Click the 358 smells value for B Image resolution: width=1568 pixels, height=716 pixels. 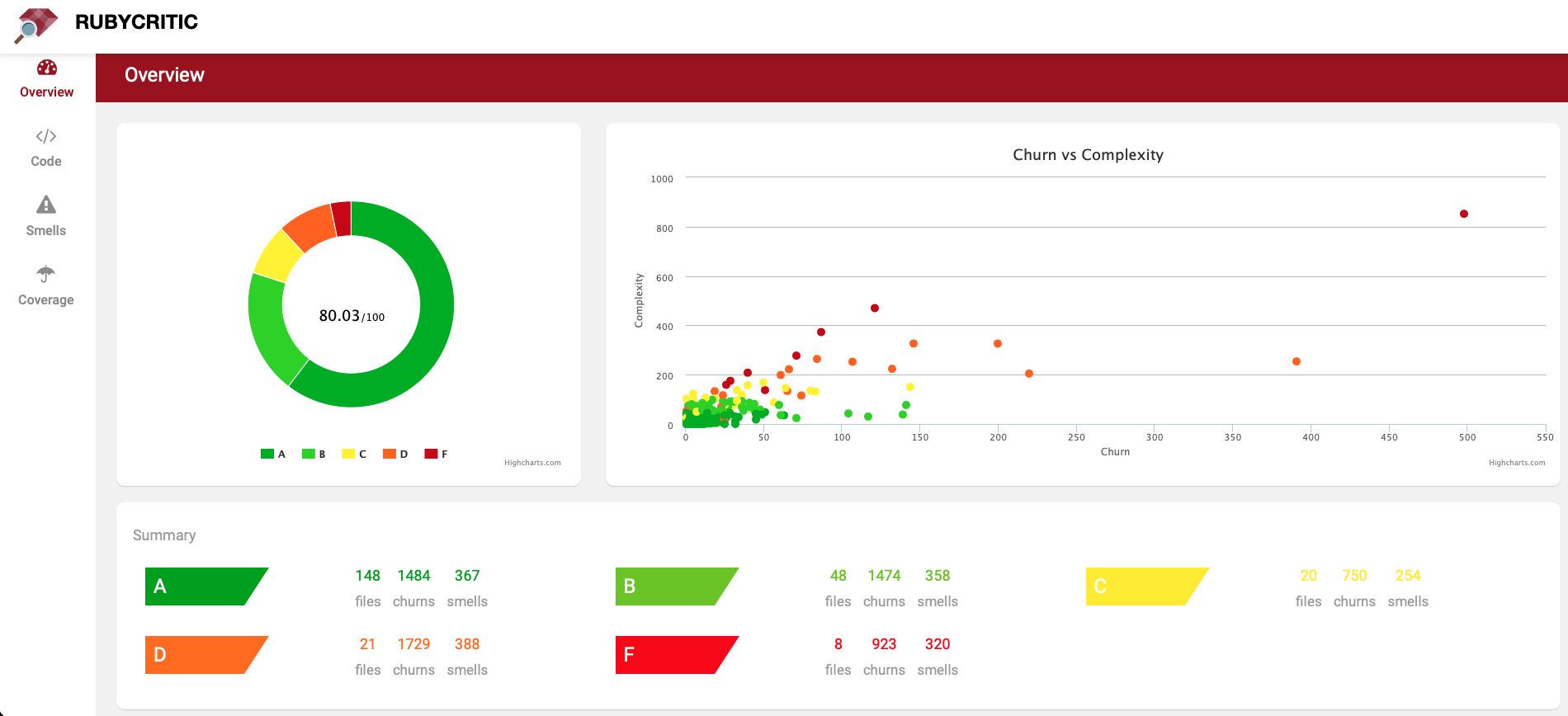click(937, 576)
